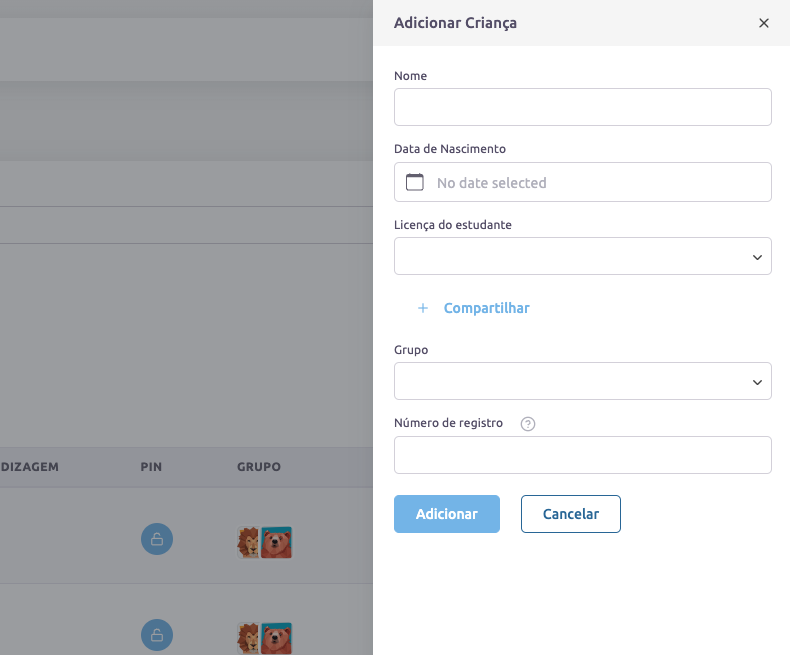The image size is (790, 655).
Task: Close the Adicionar Criança panel
Action: click(764, 23)
